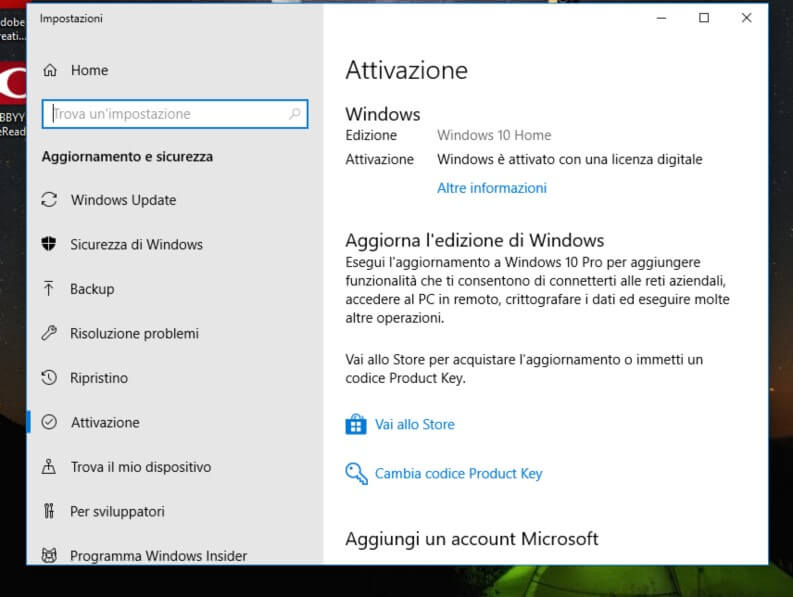Click the Vai allo Store link
Screen dimensions: 793x597
point(414,424)
